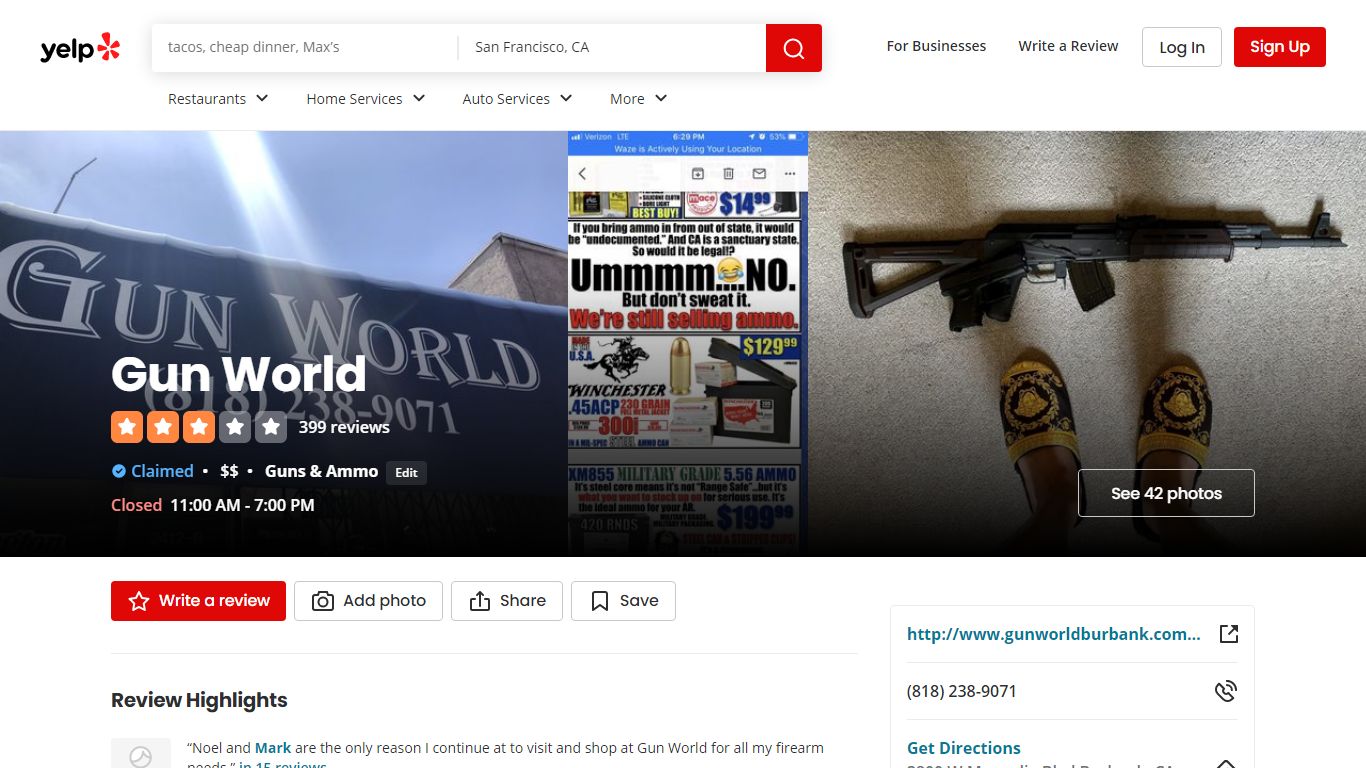Click the Save button
This screenshot has height=768, width=1366.
[623, 601]
